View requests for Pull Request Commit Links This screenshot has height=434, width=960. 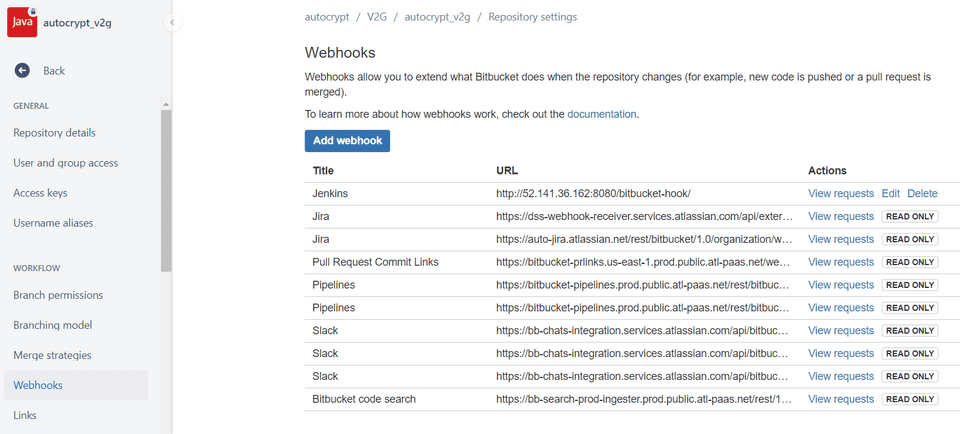click(x=840, y=262)
